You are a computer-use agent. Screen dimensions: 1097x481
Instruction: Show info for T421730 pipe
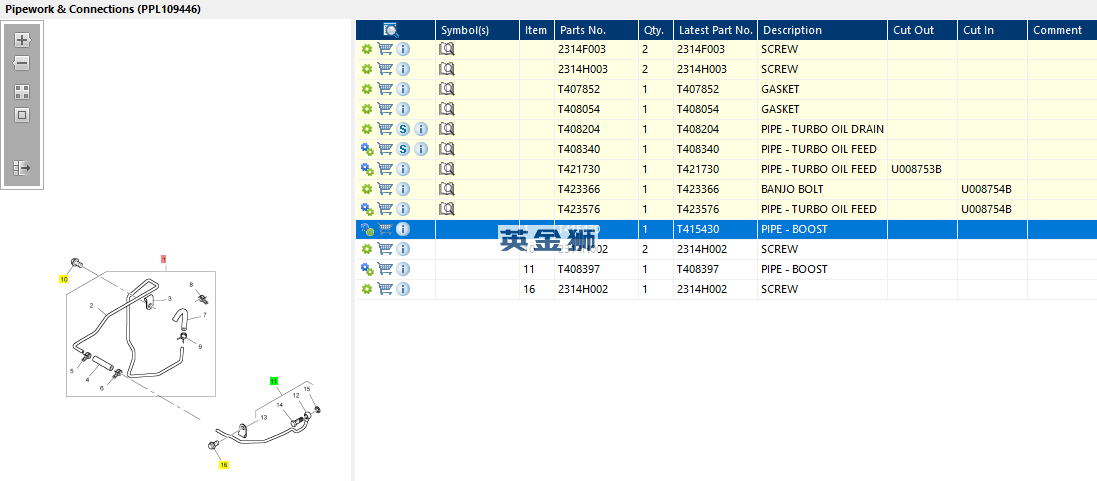403,169
